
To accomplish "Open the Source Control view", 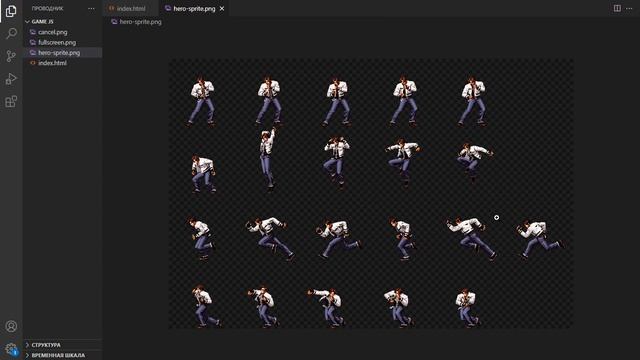I will tap(11, 56).
